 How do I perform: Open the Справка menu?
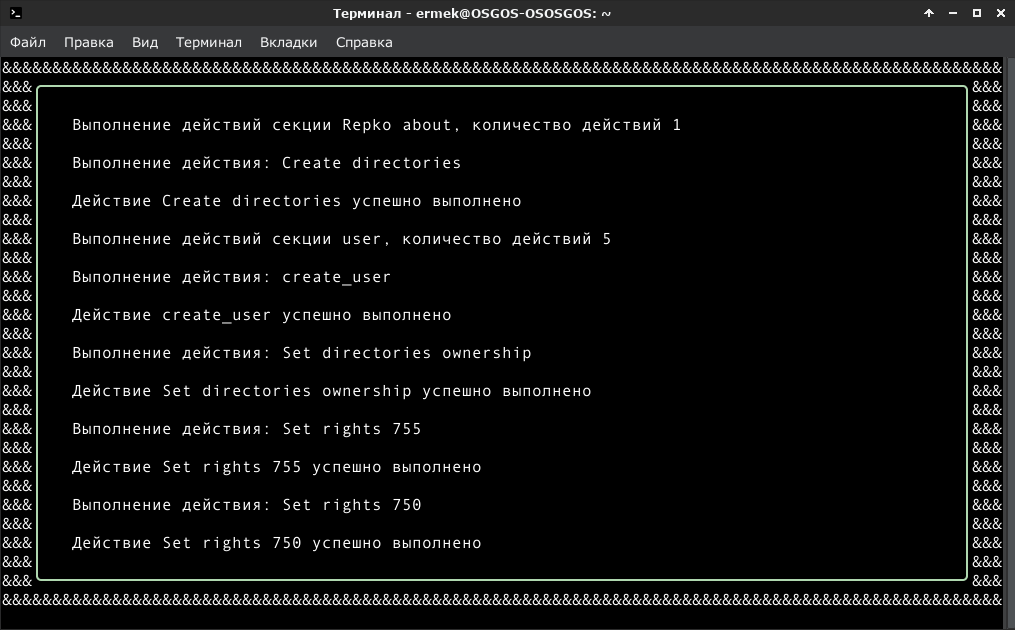[364, 43]
